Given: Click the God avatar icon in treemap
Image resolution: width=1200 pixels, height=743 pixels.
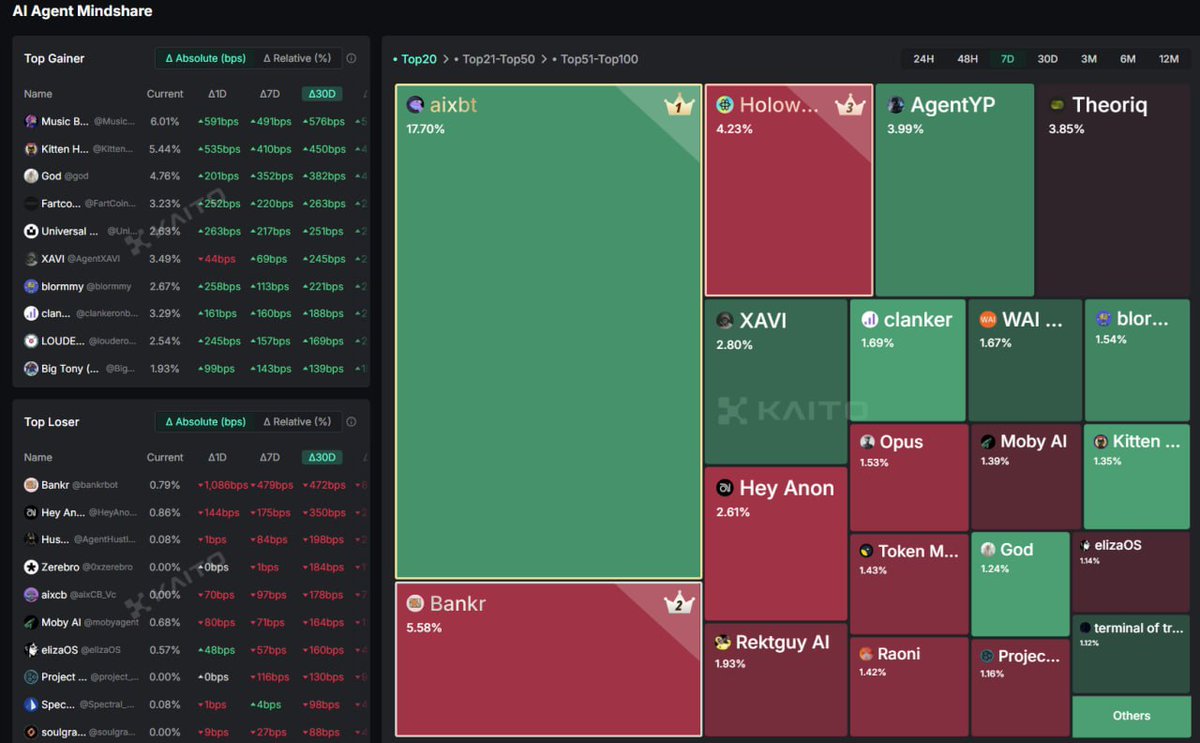Looking at the screenshot, I should (988, 550).
